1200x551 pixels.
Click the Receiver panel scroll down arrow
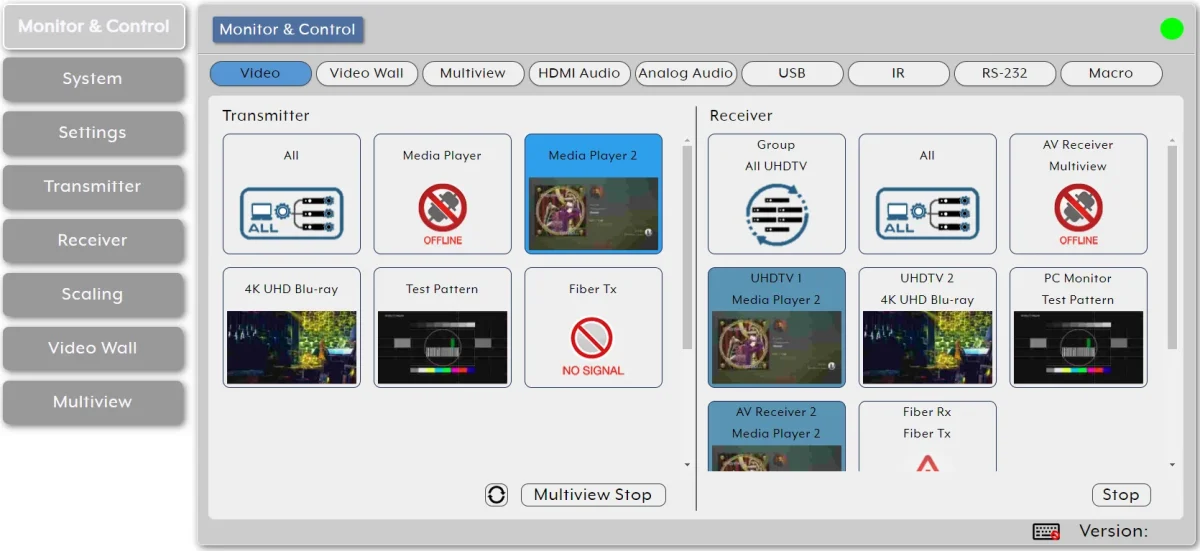coord(1172,465)
